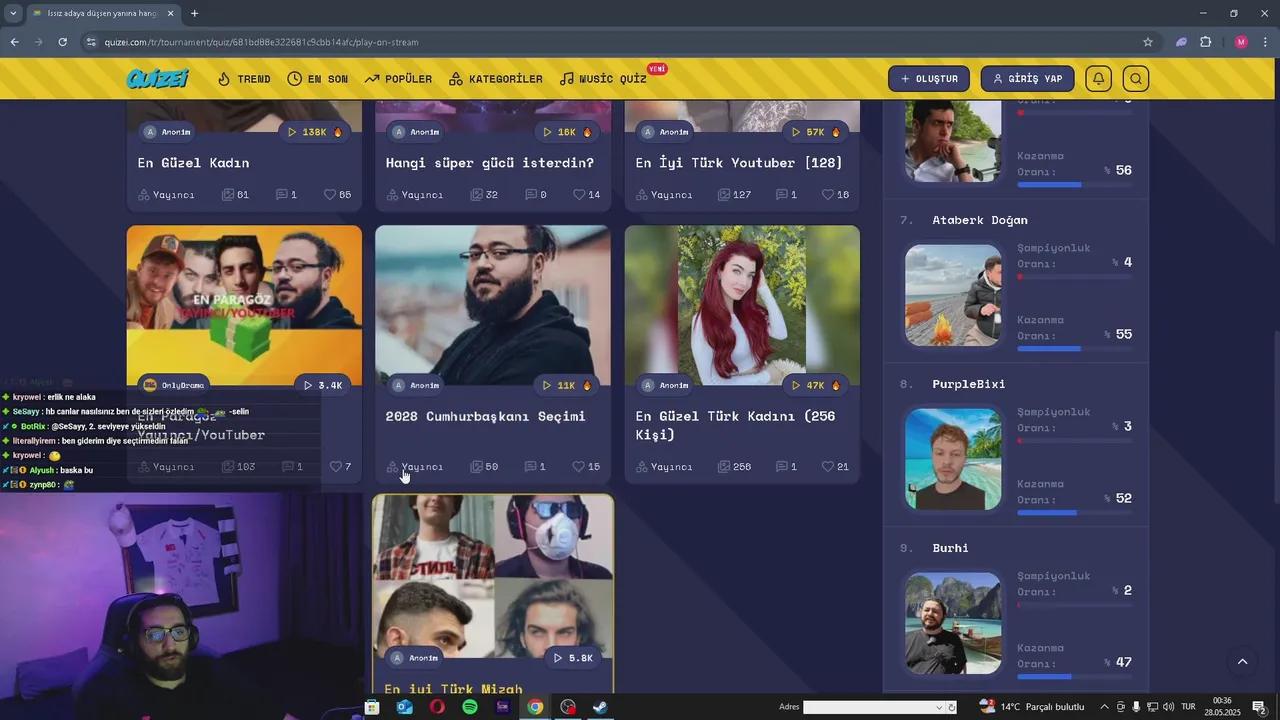Open Outlook from the taskbar
Image resolution: width=1280 pixels, height=720 pixels.
pyautogui.click(x=404, y=707)
